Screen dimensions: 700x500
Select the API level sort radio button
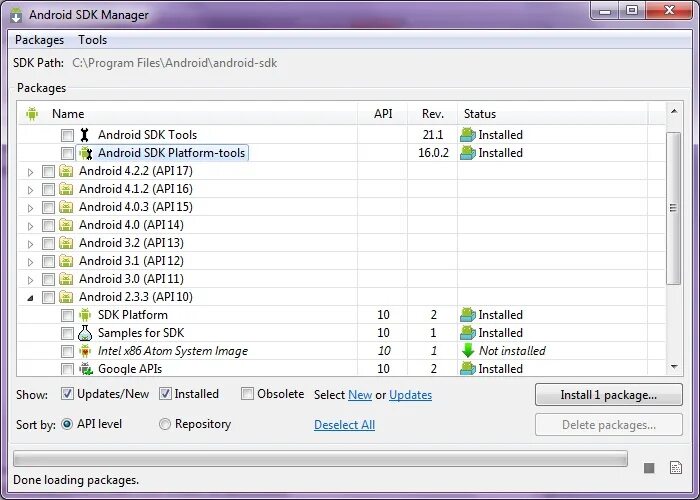click(x=67, y=424)
